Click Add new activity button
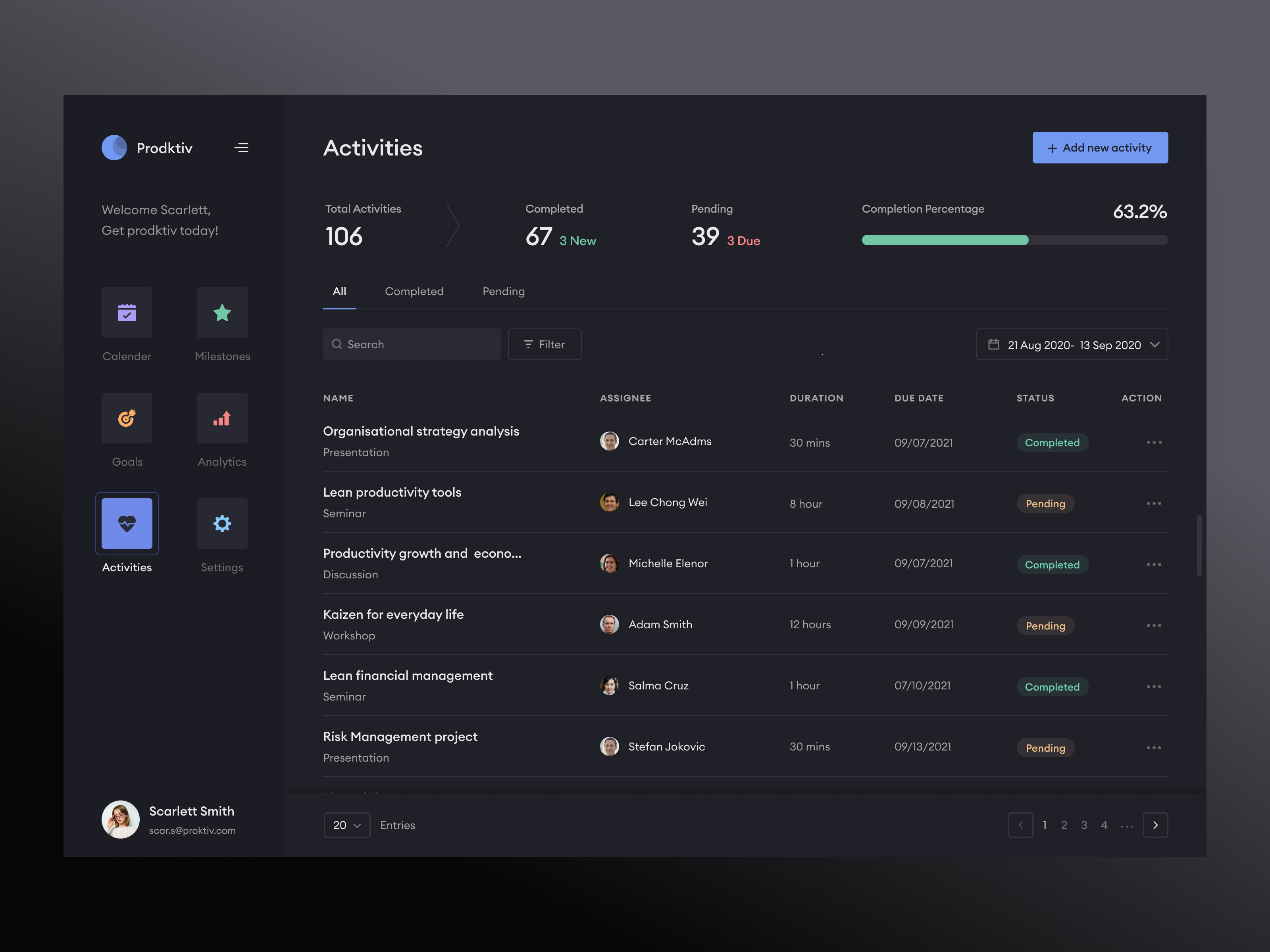 [1100, 147]
